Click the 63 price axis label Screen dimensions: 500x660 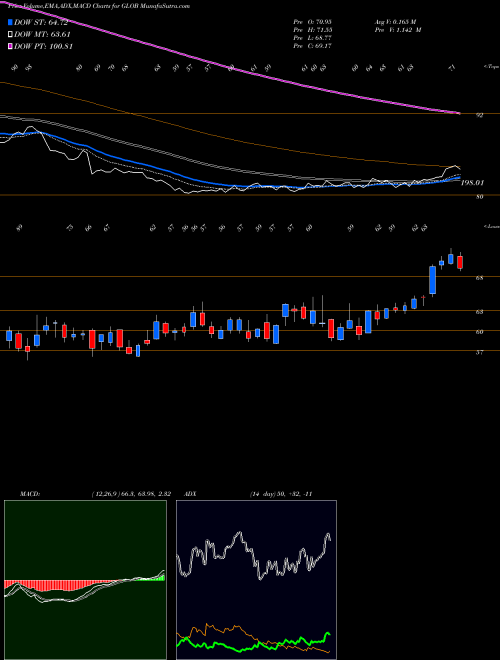(x=480, y=312)
